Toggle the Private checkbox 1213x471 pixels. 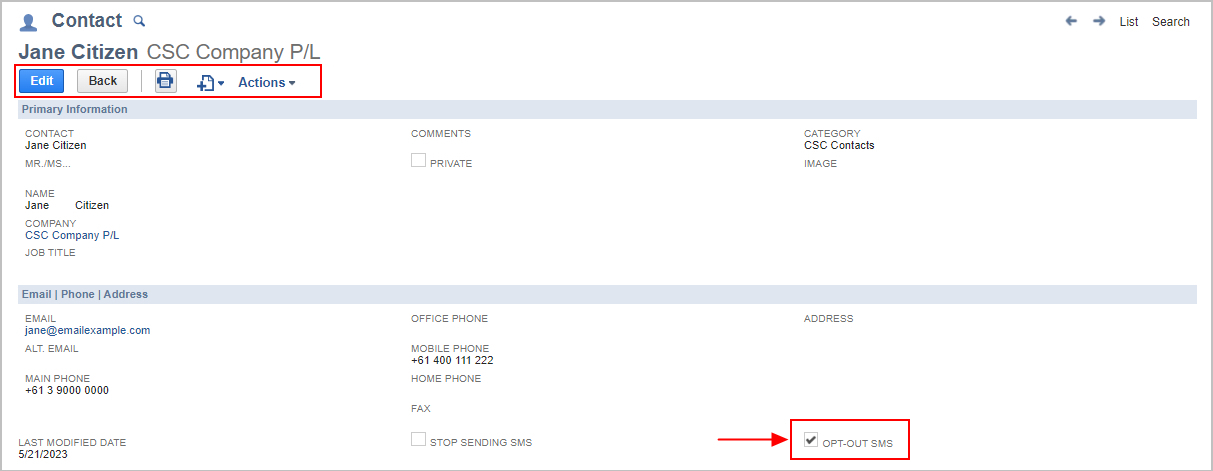[x=419, y=160]
